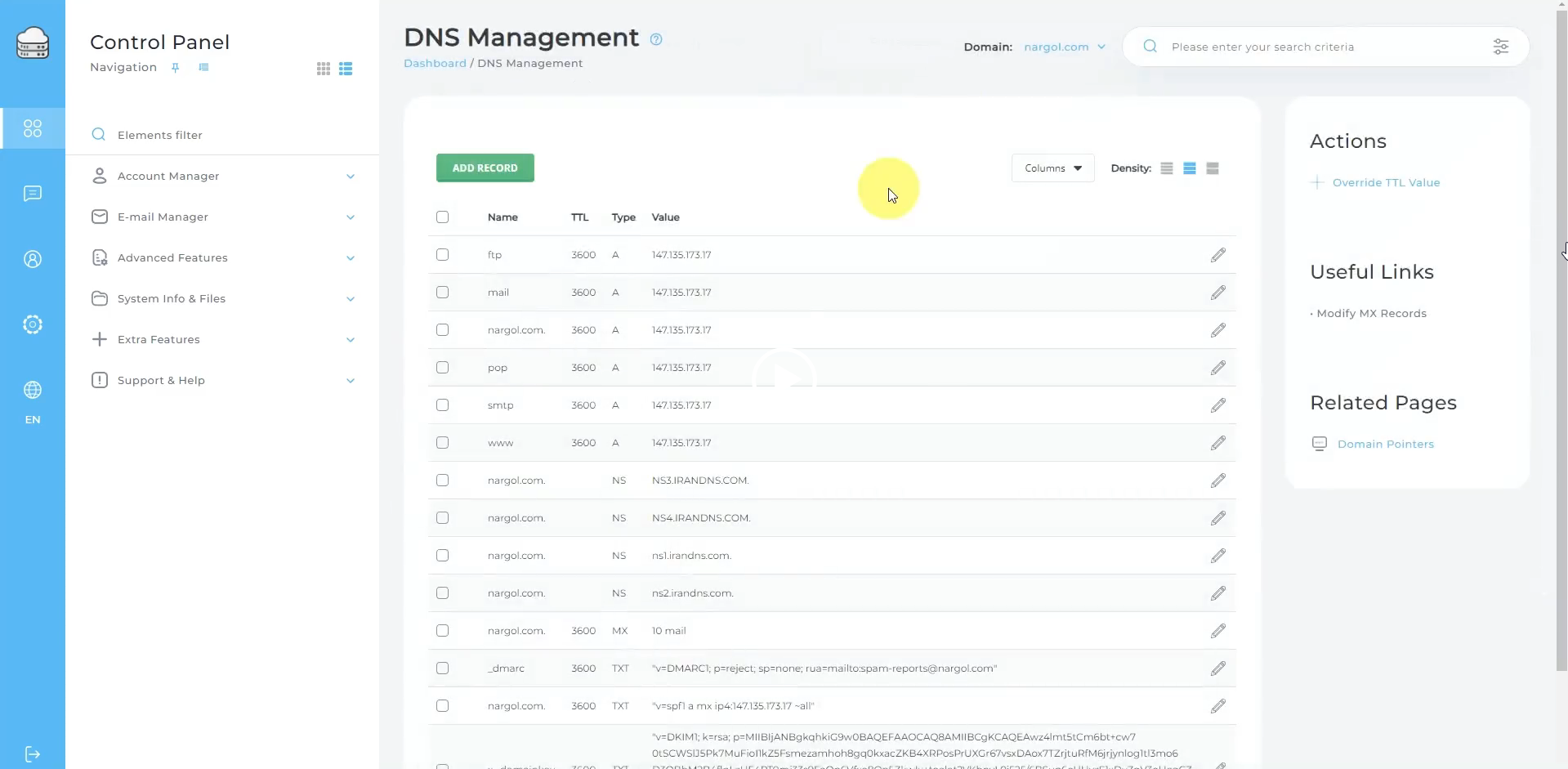Open the nargol.com domain selector dropdown
The width and height of the screenshot is (1568, 769).
[x=1065, y=47]
